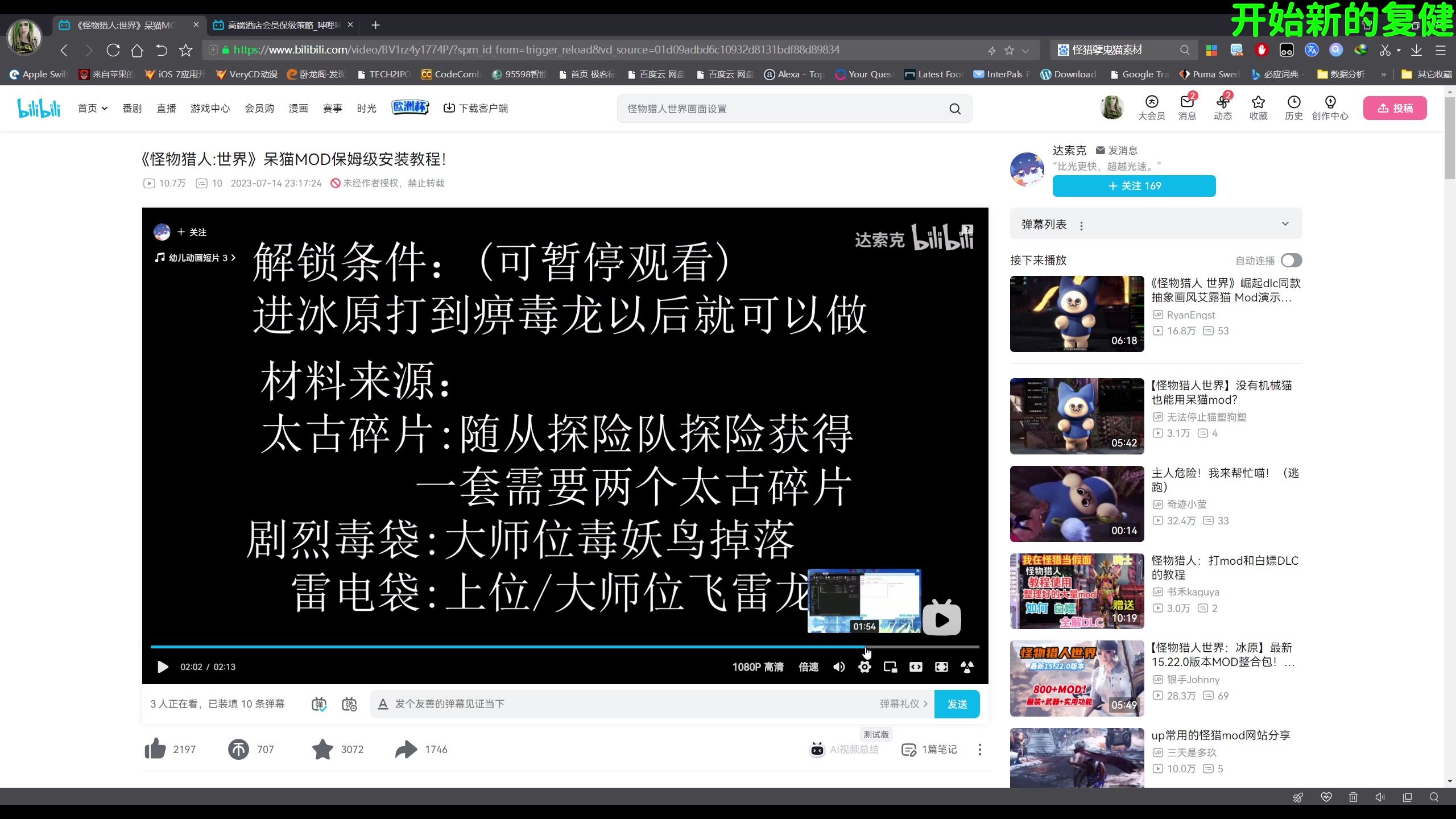Open playback speed 倍速 menu
The width and height of the screenshot is (1456, 819).
click(808, 667)
